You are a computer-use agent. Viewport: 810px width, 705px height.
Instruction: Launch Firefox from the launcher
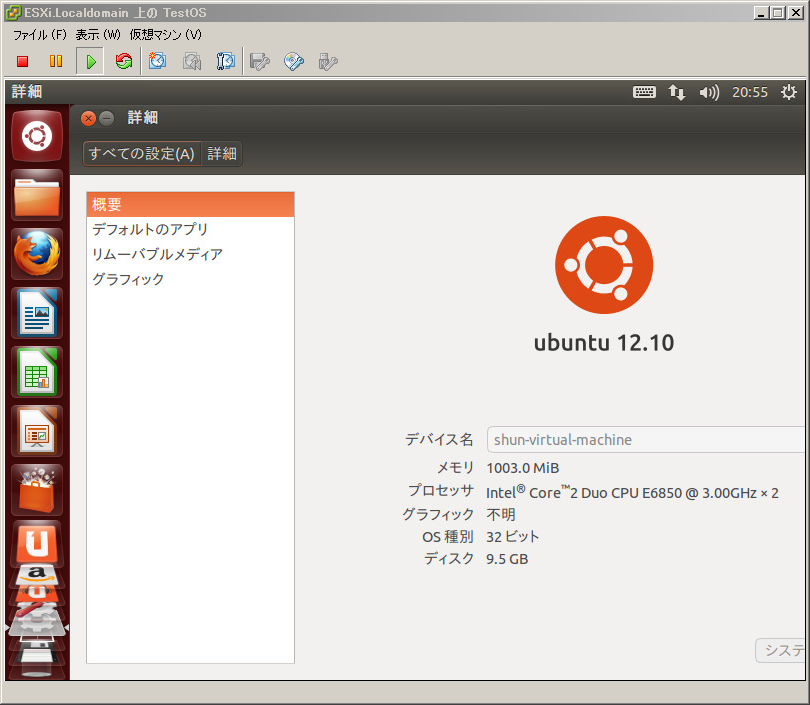click(37, 254)
